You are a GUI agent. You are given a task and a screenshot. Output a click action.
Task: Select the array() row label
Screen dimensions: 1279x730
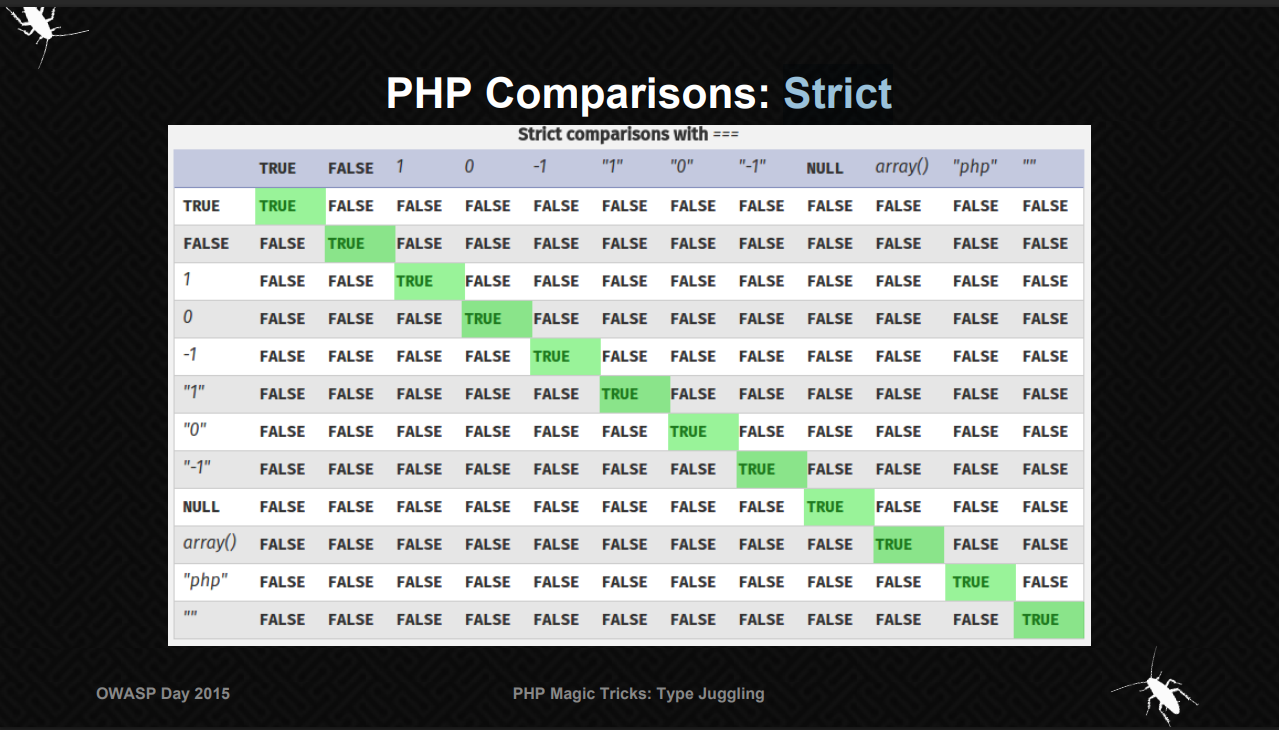point(210,543)
